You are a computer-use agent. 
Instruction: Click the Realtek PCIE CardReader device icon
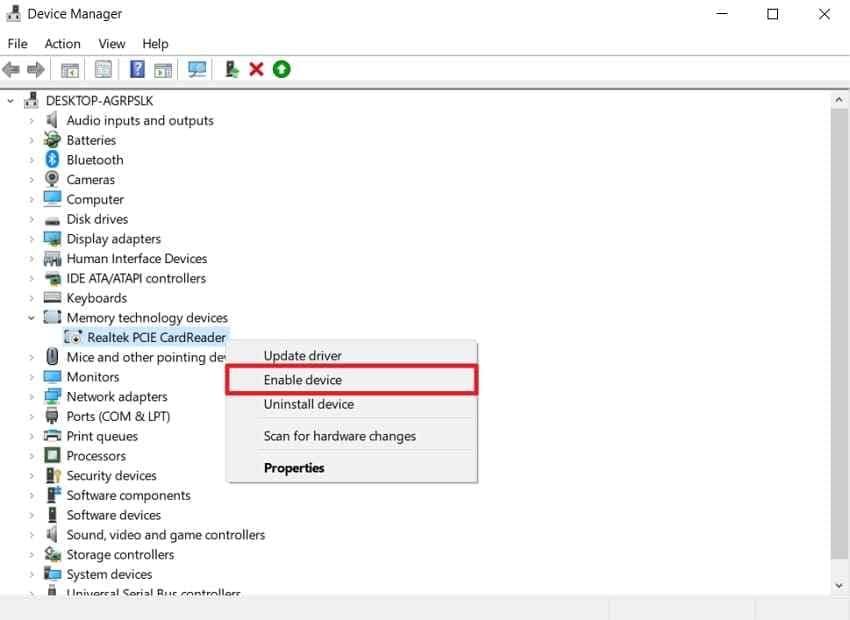point(73,337)
